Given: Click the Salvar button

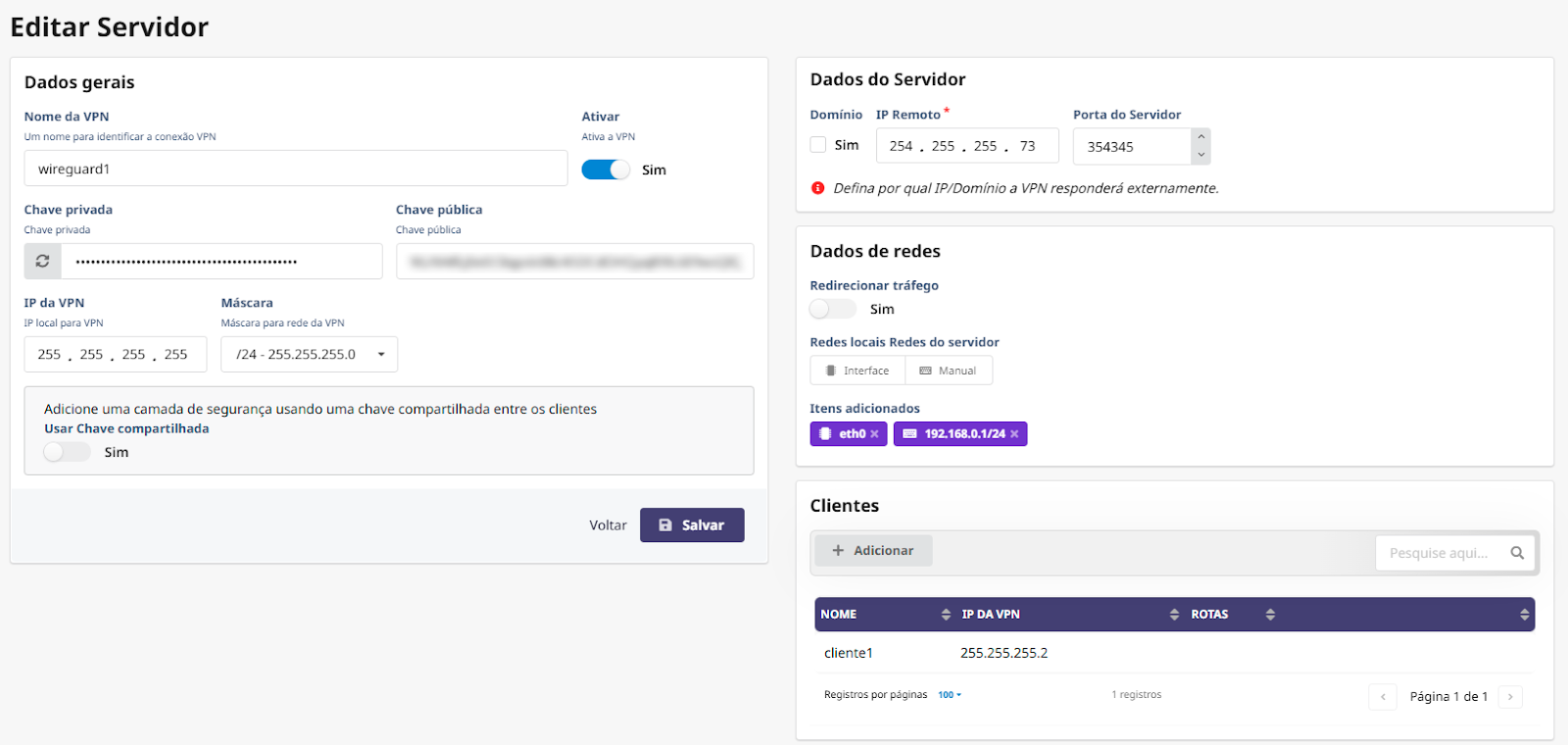Looking at the screenshot, I should pyautogui.click(x=692, y=525).
